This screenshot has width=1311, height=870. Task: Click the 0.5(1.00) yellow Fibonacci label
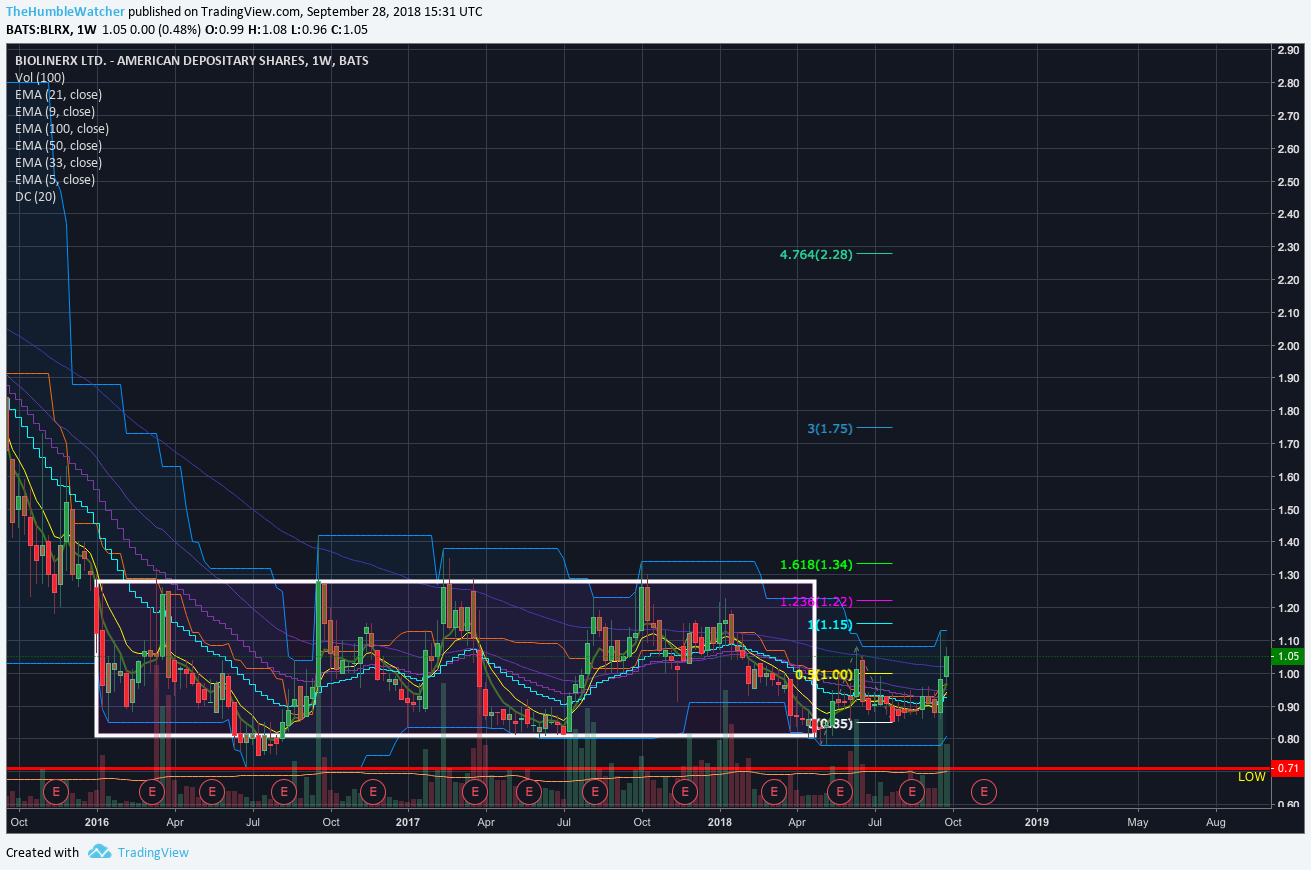[x=823, y=675]
